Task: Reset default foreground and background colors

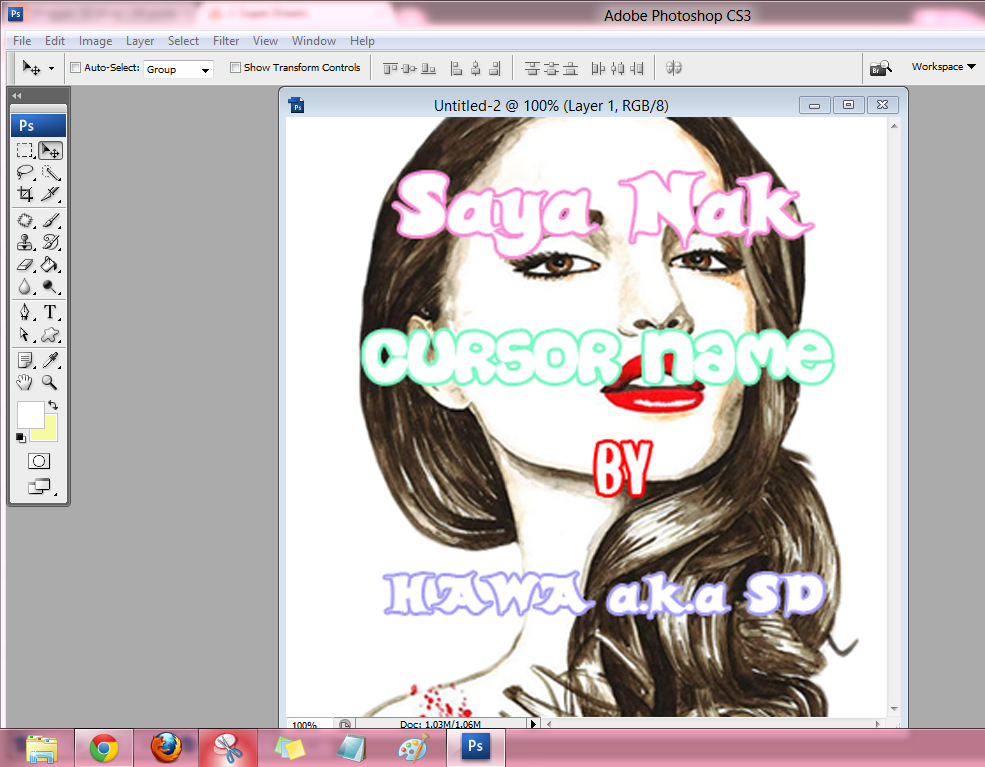Action: 21,437
